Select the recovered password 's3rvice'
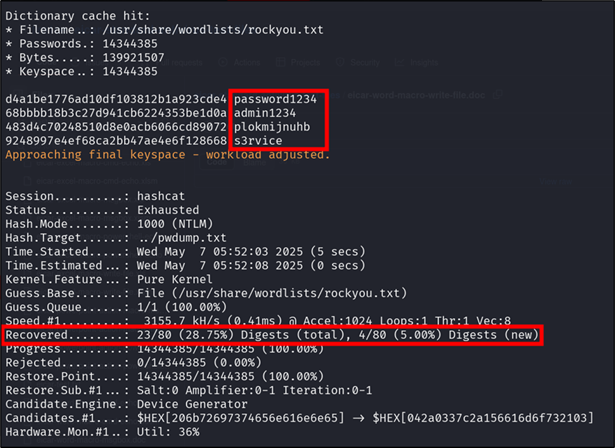Image resolution: width=615 pixels, height=448 pixels. (258, 141)
